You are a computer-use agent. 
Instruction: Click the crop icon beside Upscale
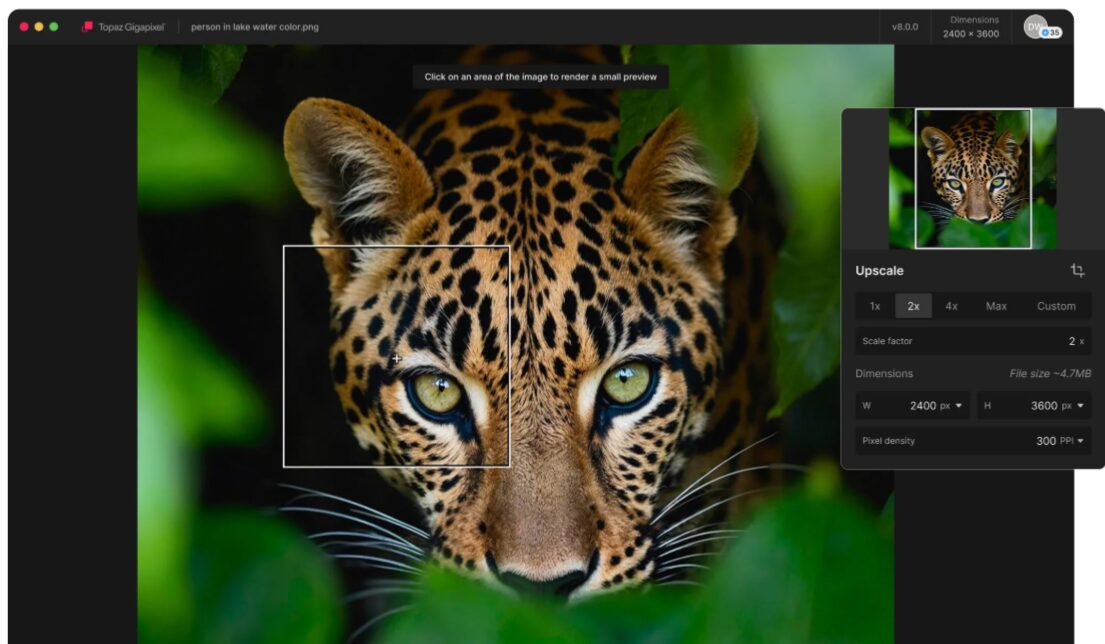[x=1077, y=270]
